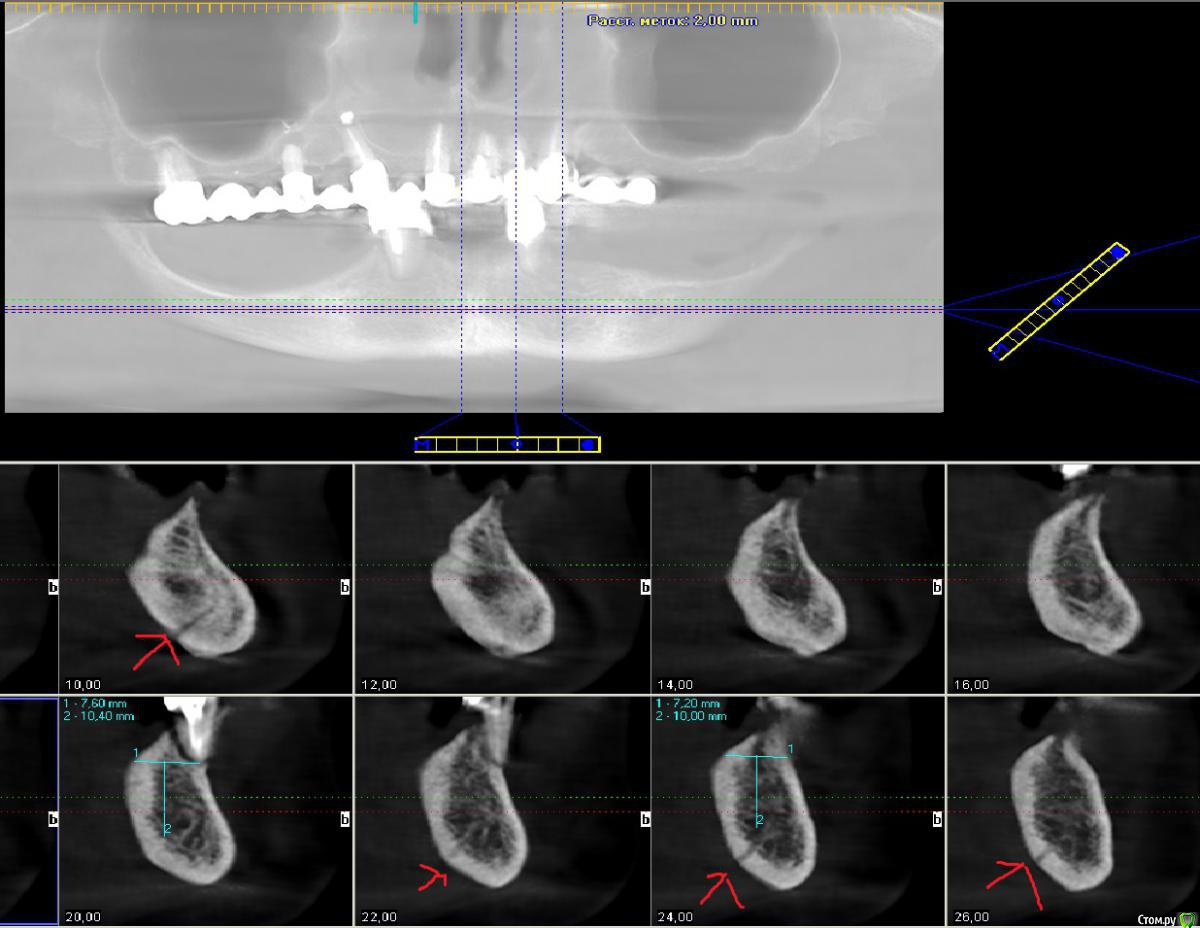The width and height of the screenshot is (1200, 928).
Task: Click the measurement text in slice 24,00
Action: (x=688, y=710)
